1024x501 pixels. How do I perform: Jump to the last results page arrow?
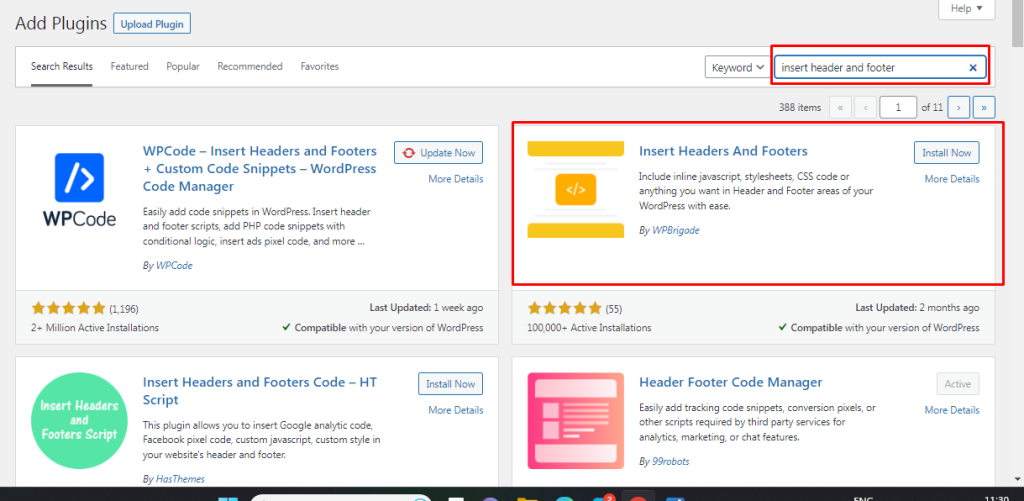click(984, 107)
